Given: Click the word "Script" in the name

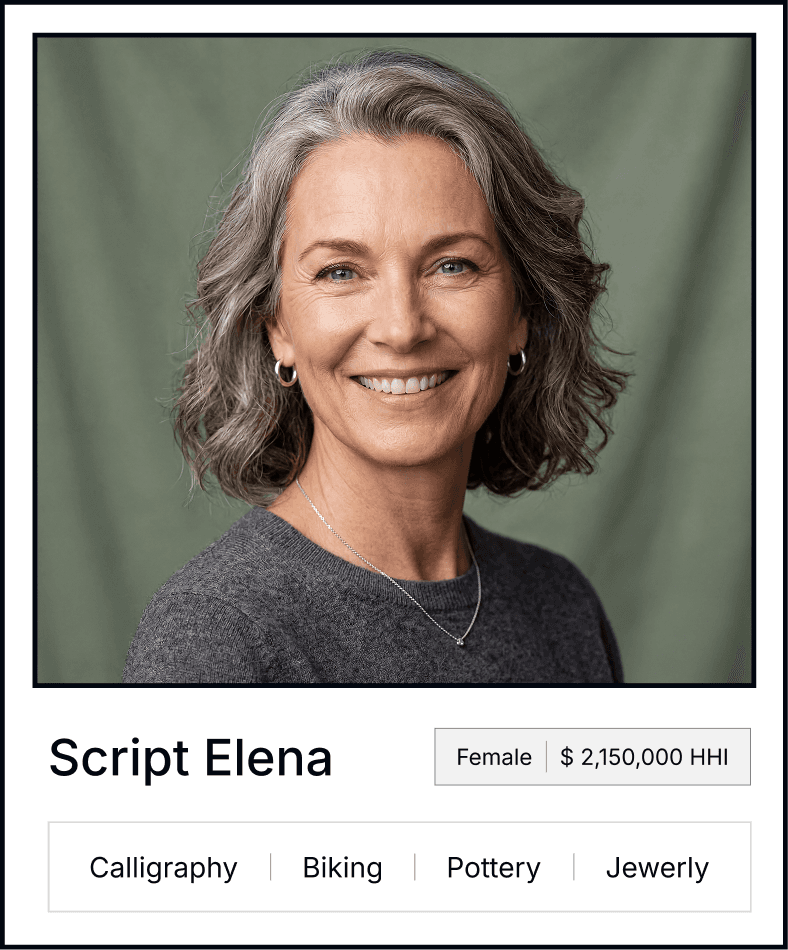Looking at the screenshot, I should (119, 759).
